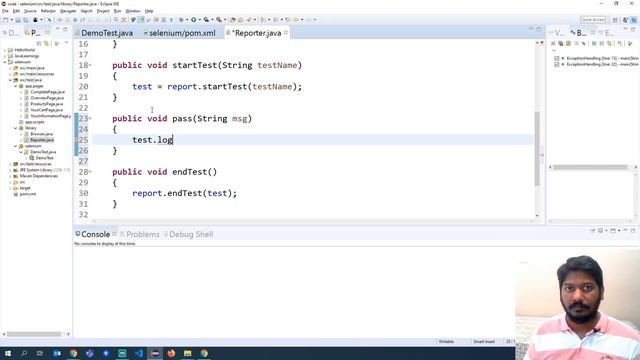Select CompletePage.java in Package Explorer
Viewport: 640px width, 360px height.
[47, 92]
